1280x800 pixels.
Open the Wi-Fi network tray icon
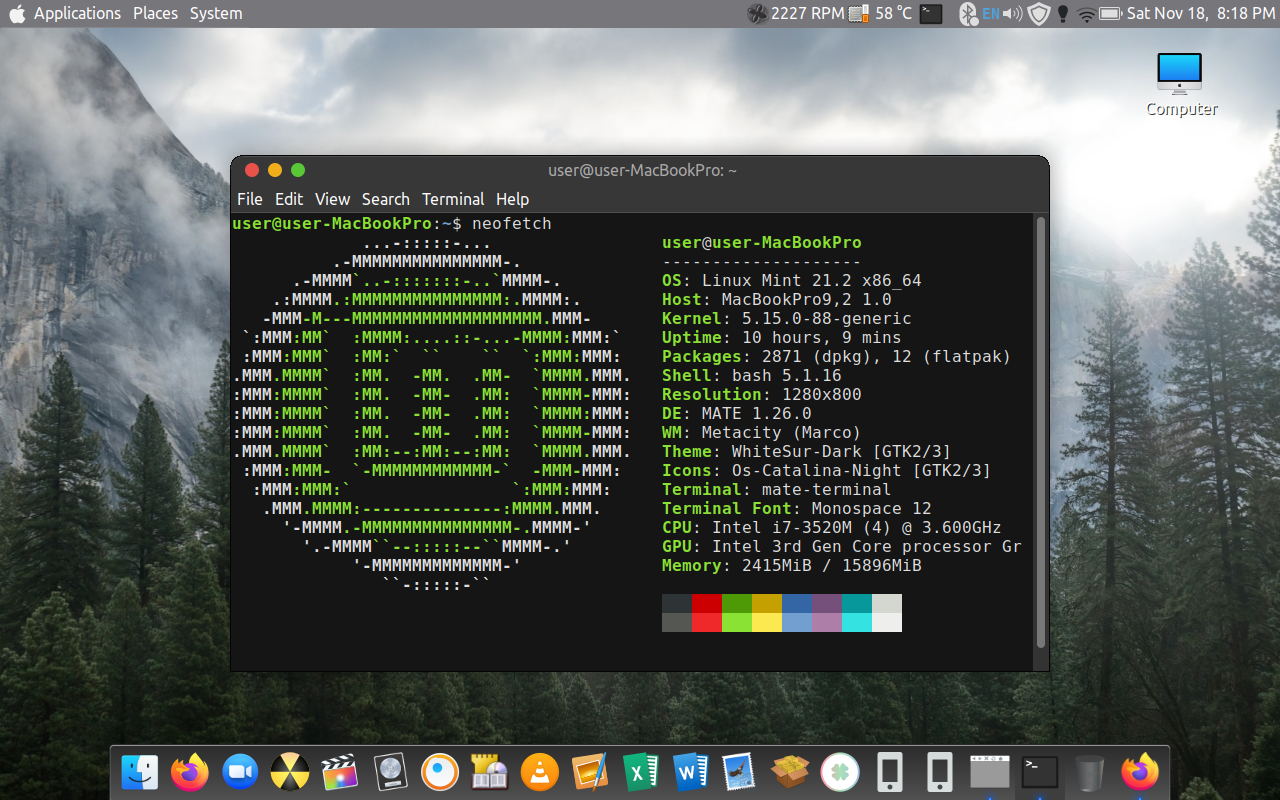point(1086,13)
